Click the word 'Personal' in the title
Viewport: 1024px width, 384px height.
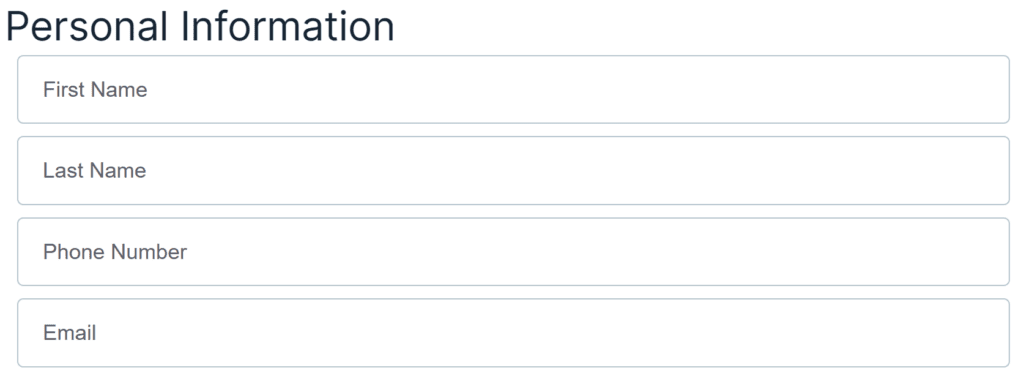88,26
